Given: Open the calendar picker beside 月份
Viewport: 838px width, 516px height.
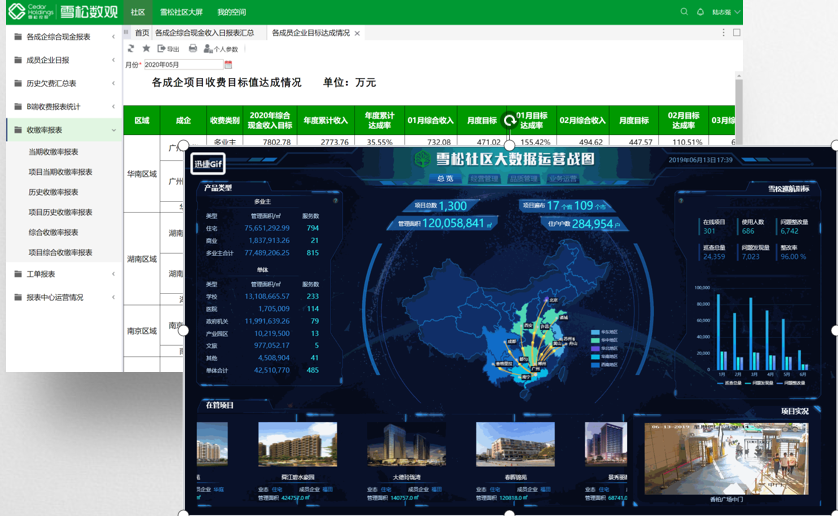Looking at the screenshot, I should (228, 65).
